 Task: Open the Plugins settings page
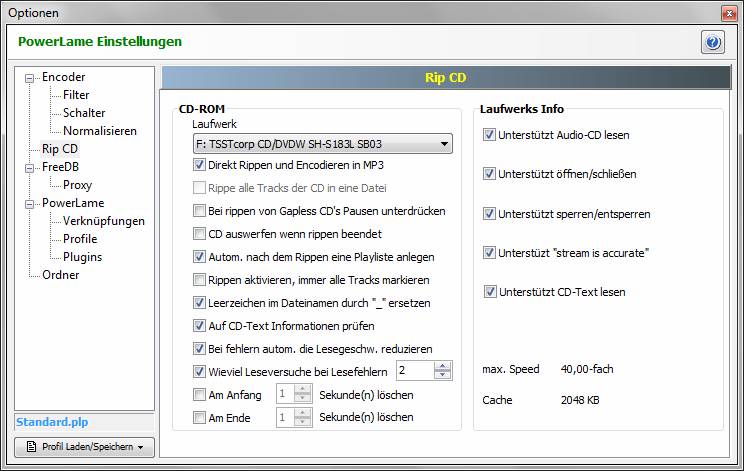tap(82, 257)
